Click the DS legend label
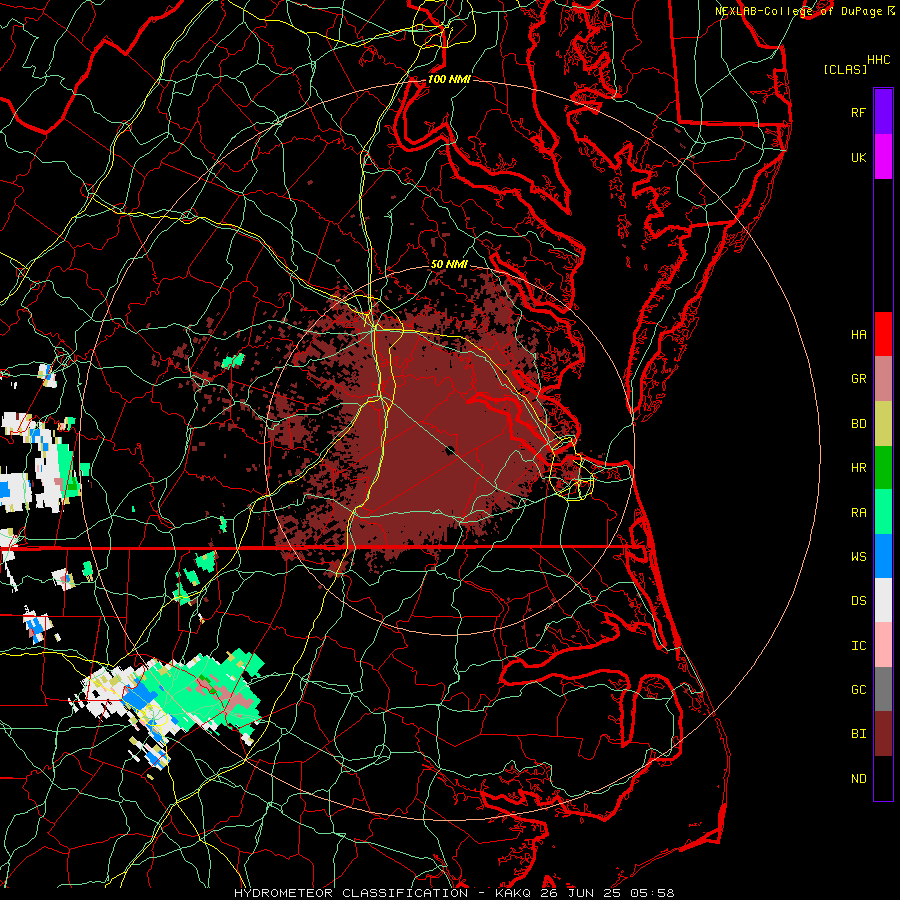900x900 pixels. [859, 601]
